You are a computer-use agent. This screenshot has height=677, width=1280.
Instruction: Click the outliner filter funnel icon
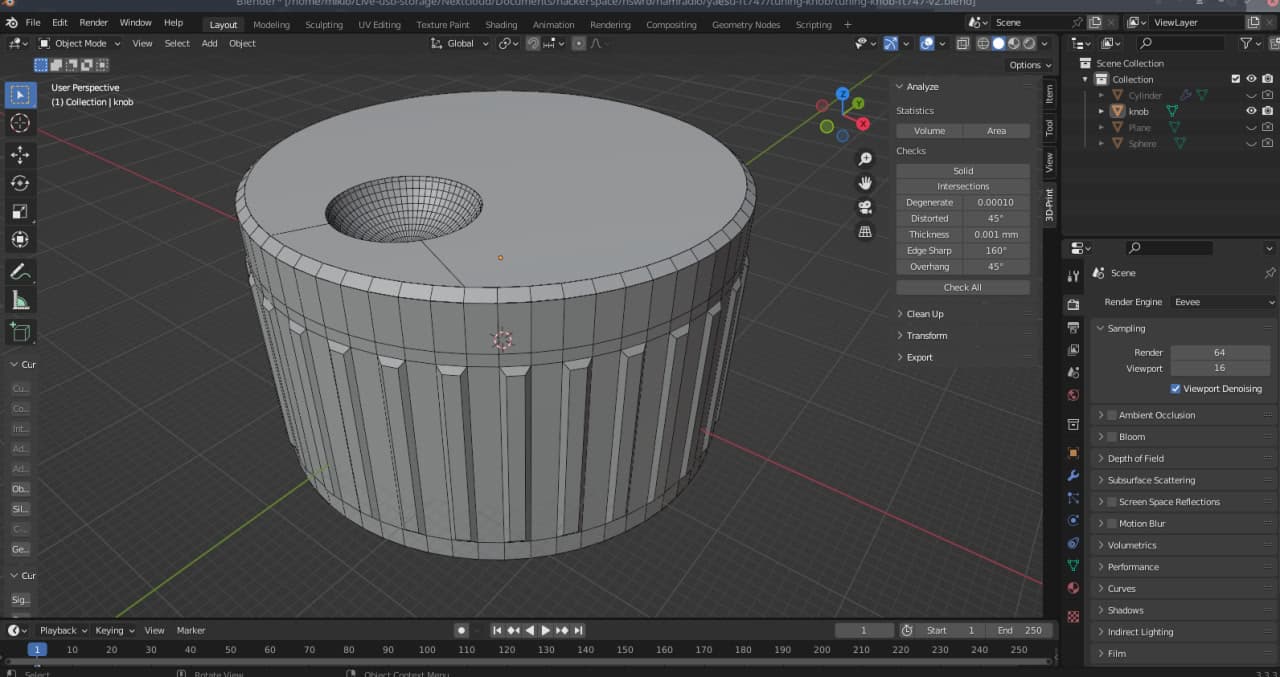pos(1245,43)
